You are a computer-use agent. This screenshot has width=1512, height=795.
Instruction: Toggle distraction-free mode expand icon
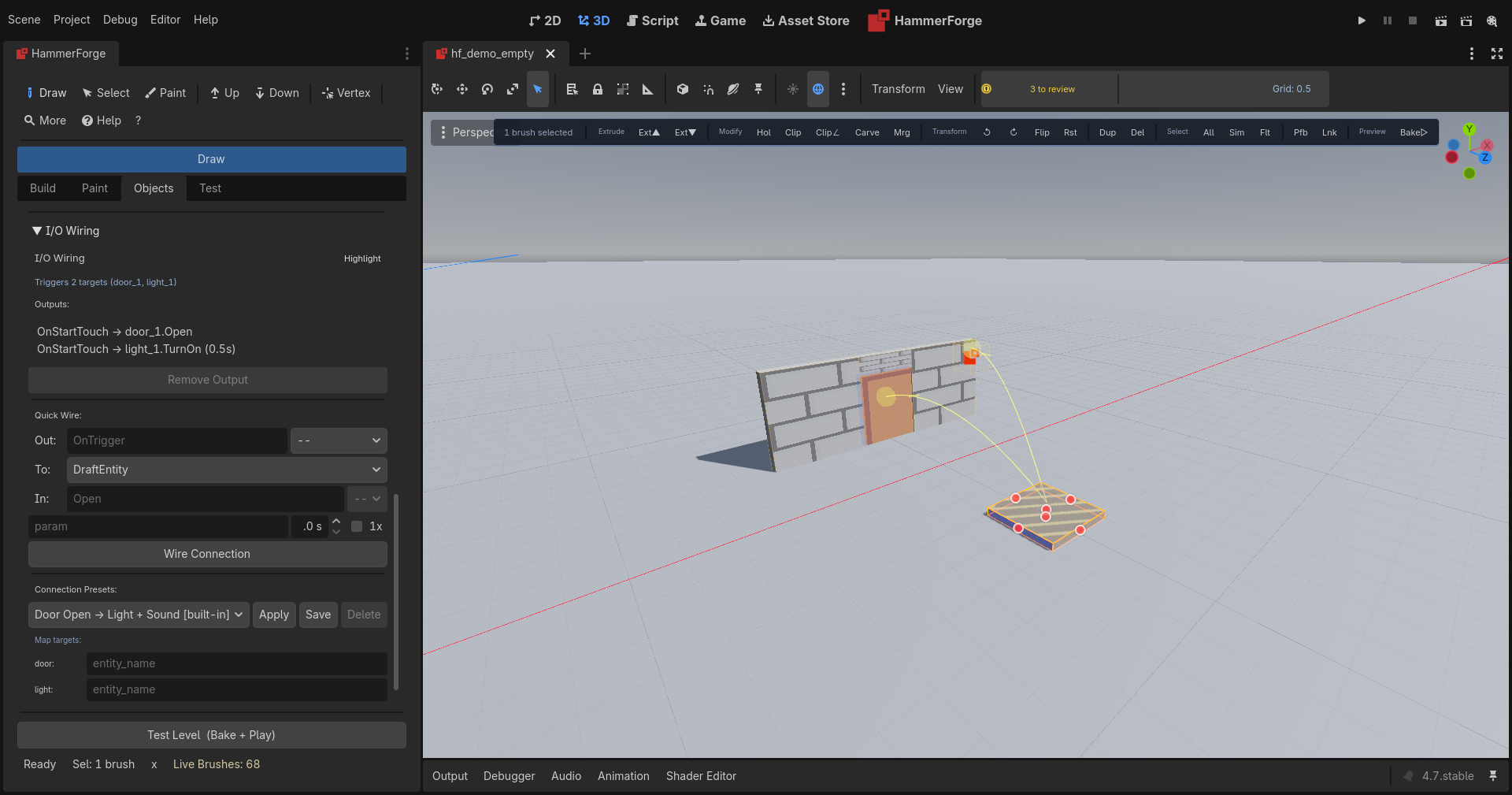pyautogui.click(x=1497, y=54)
